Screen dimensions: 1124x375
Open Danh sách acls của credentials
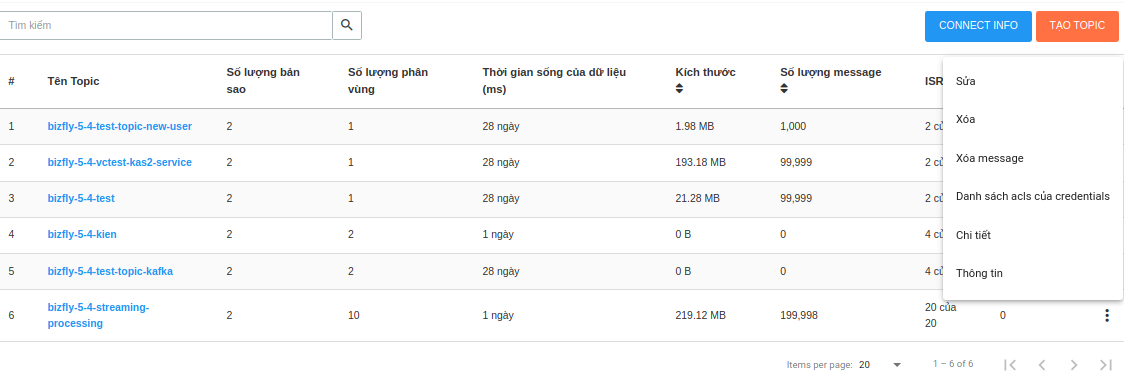(1032, 196)
